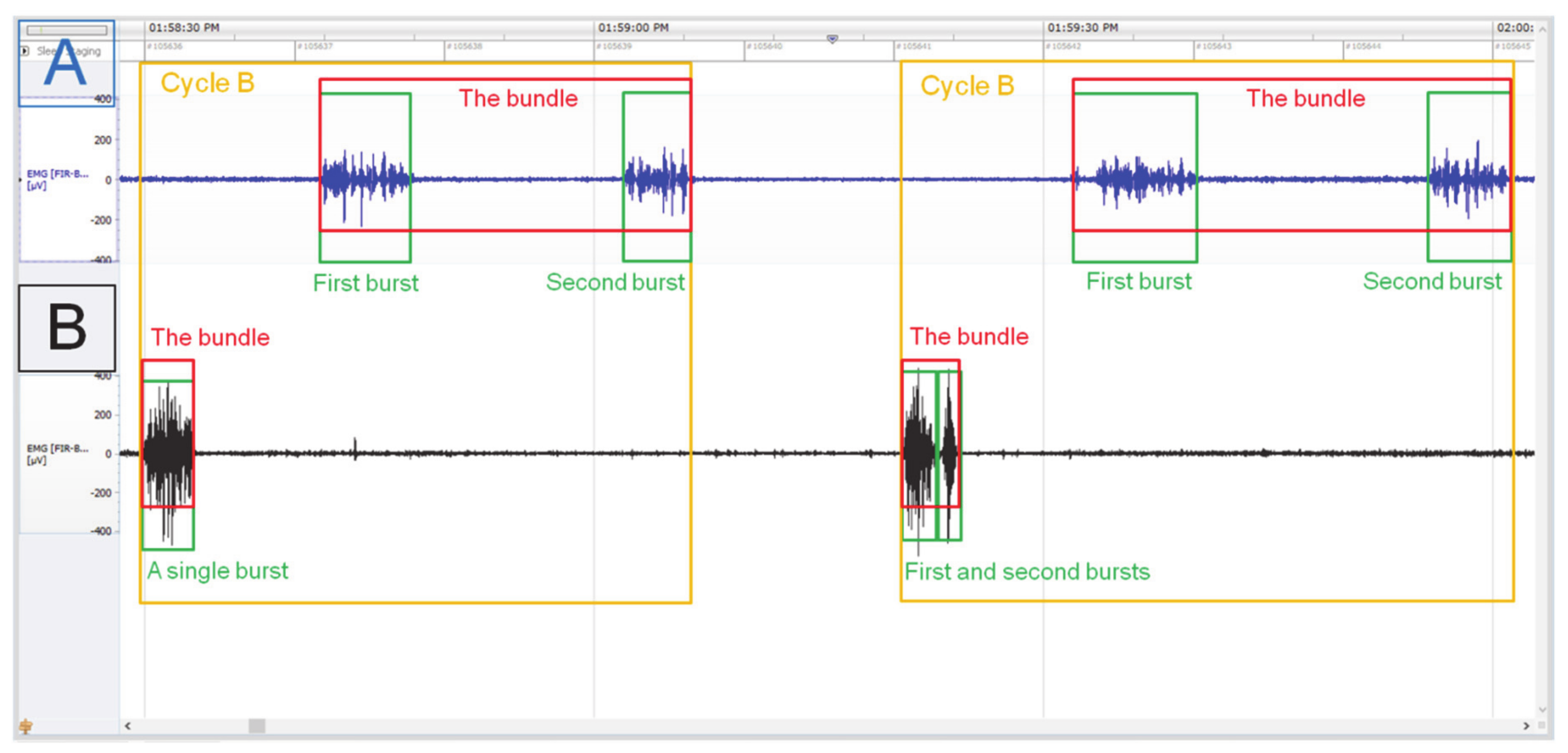Click the vertical scrollbar down arrow
This screenshot has height=753, width=1568.
1543,709
